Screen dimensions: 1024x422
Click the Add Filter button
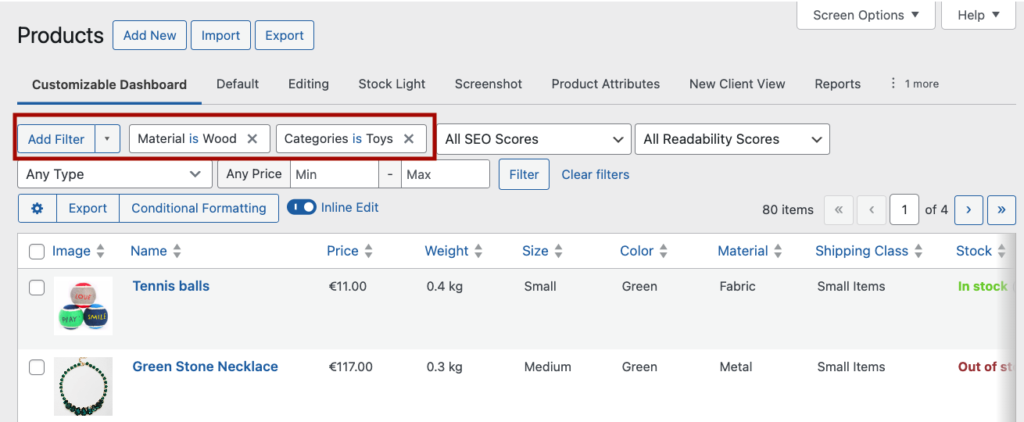pyautogui.click(x=56, y=139)
